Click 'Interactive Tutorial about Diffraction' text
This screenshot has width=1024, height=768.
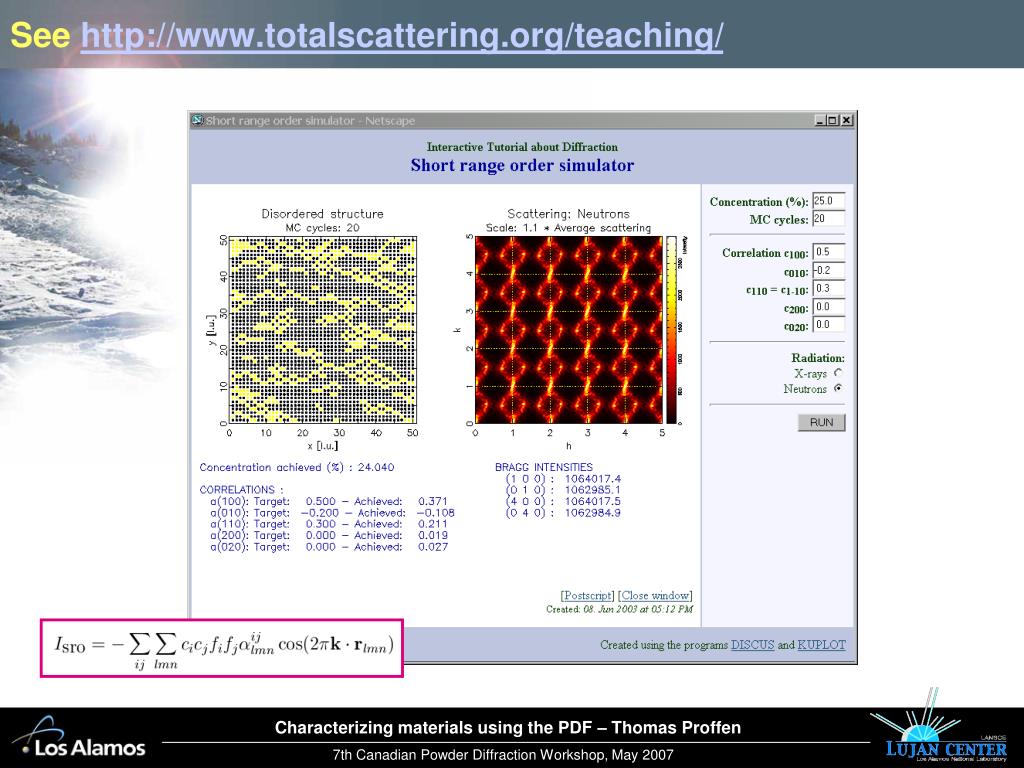[x=522, y=147]
